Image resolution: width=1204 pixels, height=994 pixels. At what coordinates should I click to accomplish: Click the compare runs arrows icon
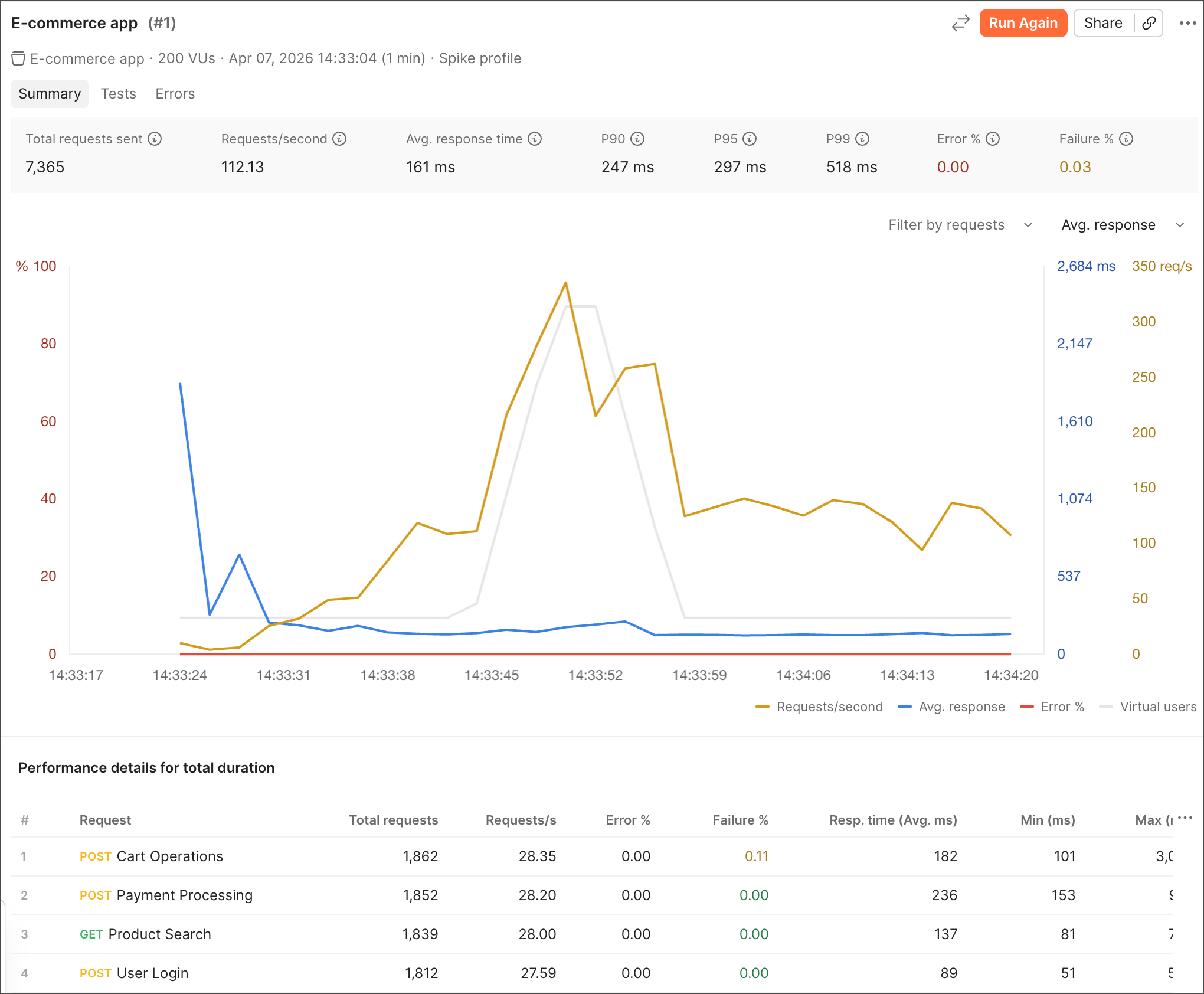coord(960,23)
